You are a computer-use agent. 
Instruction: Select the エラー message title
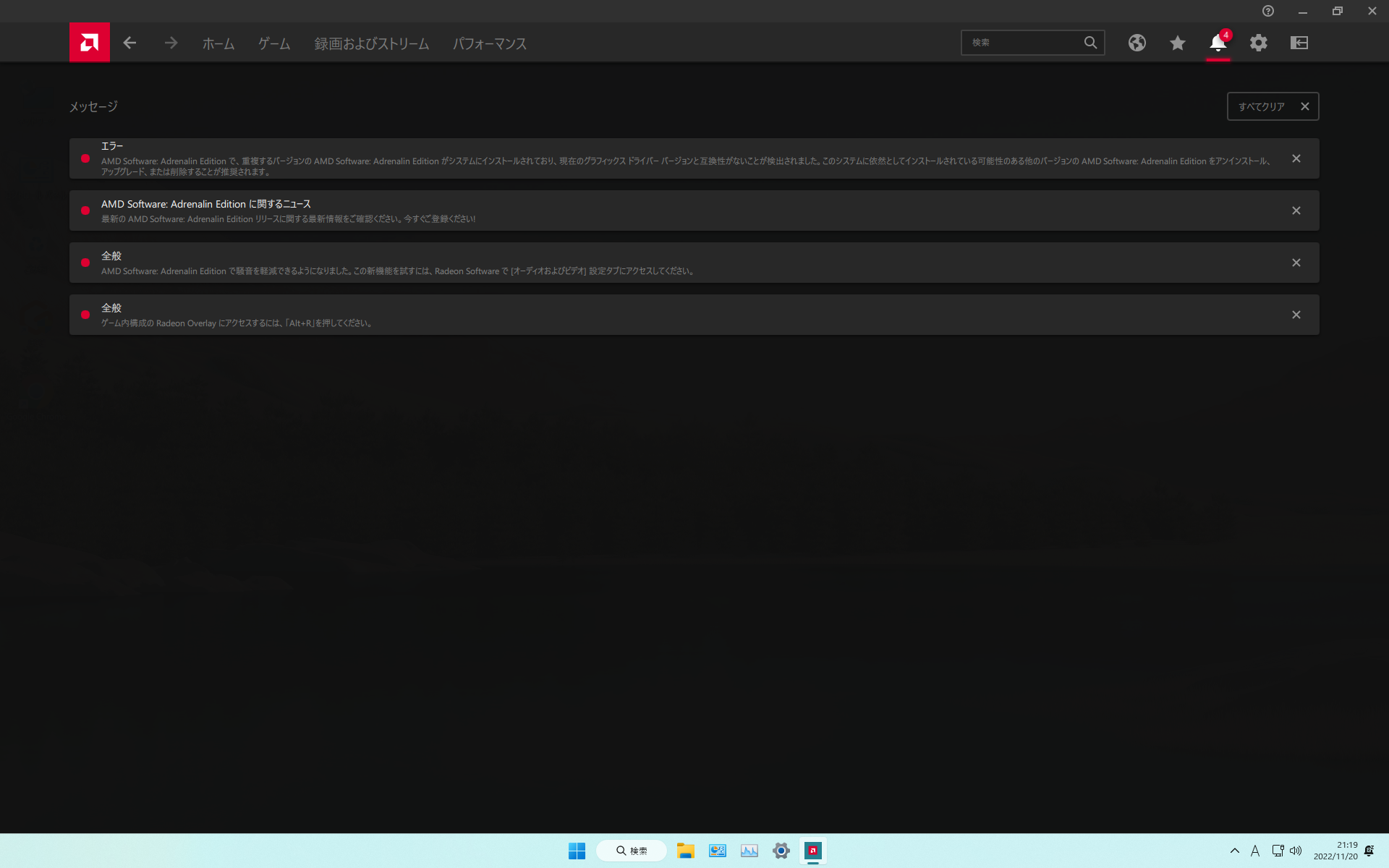coord(112,146)
